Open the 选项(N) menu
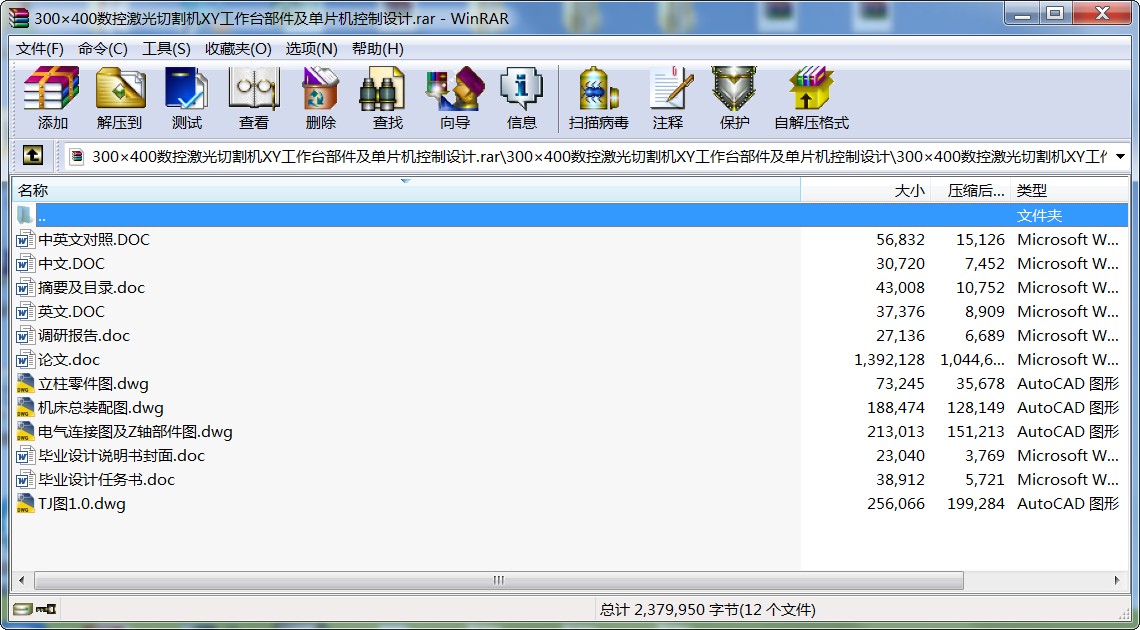Image resolution: width=1140 pixels, height=630 pixels. tap(311, 49)
